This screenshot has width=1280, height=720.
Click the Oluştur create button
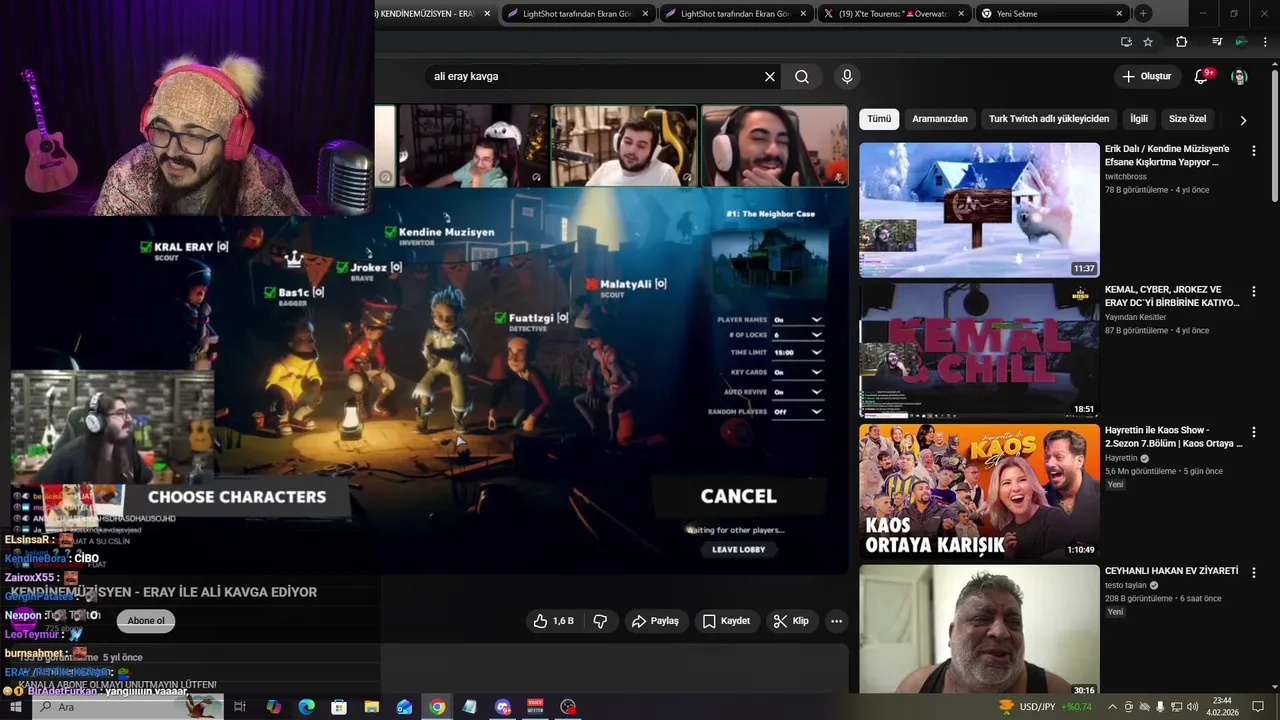(1146, 76)
